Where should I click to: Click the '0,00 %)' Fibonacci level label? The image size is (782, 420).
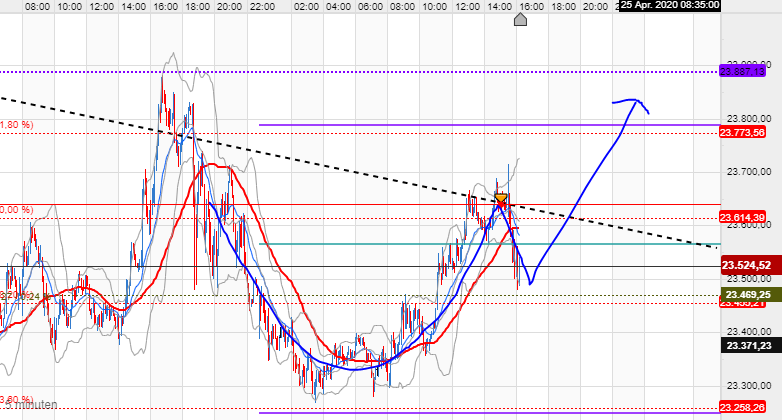pos(16,210)
